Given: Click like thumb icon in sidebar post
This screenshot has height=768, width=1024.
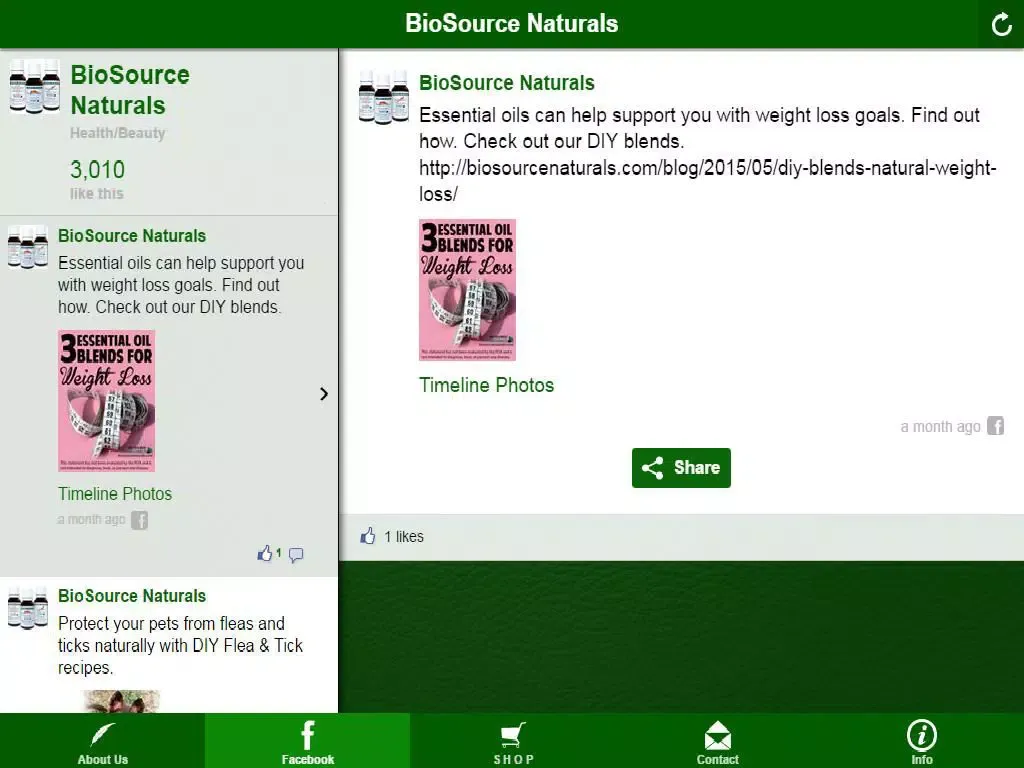Looking at the screenshot, I should click(x=264, y=554).
